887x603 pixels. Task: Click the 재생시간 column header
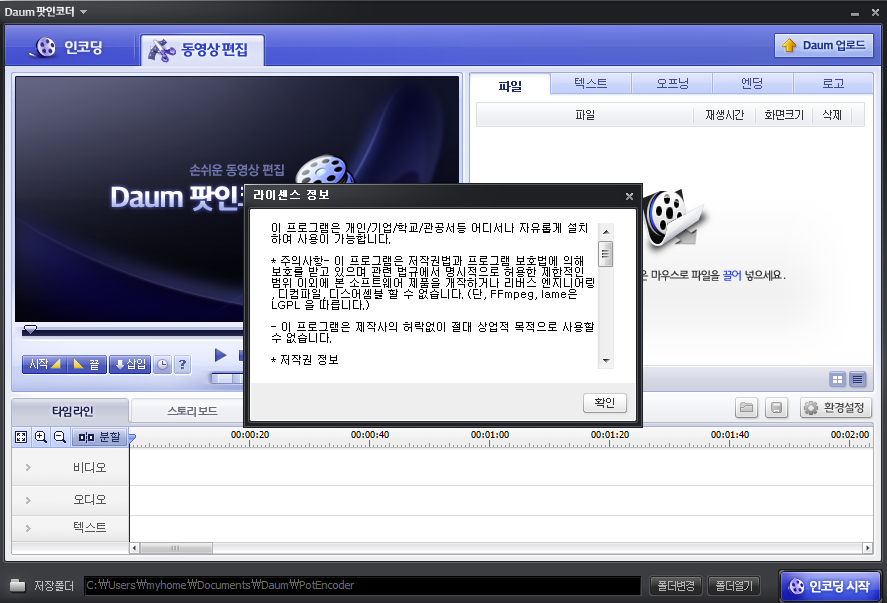[724, 115]
